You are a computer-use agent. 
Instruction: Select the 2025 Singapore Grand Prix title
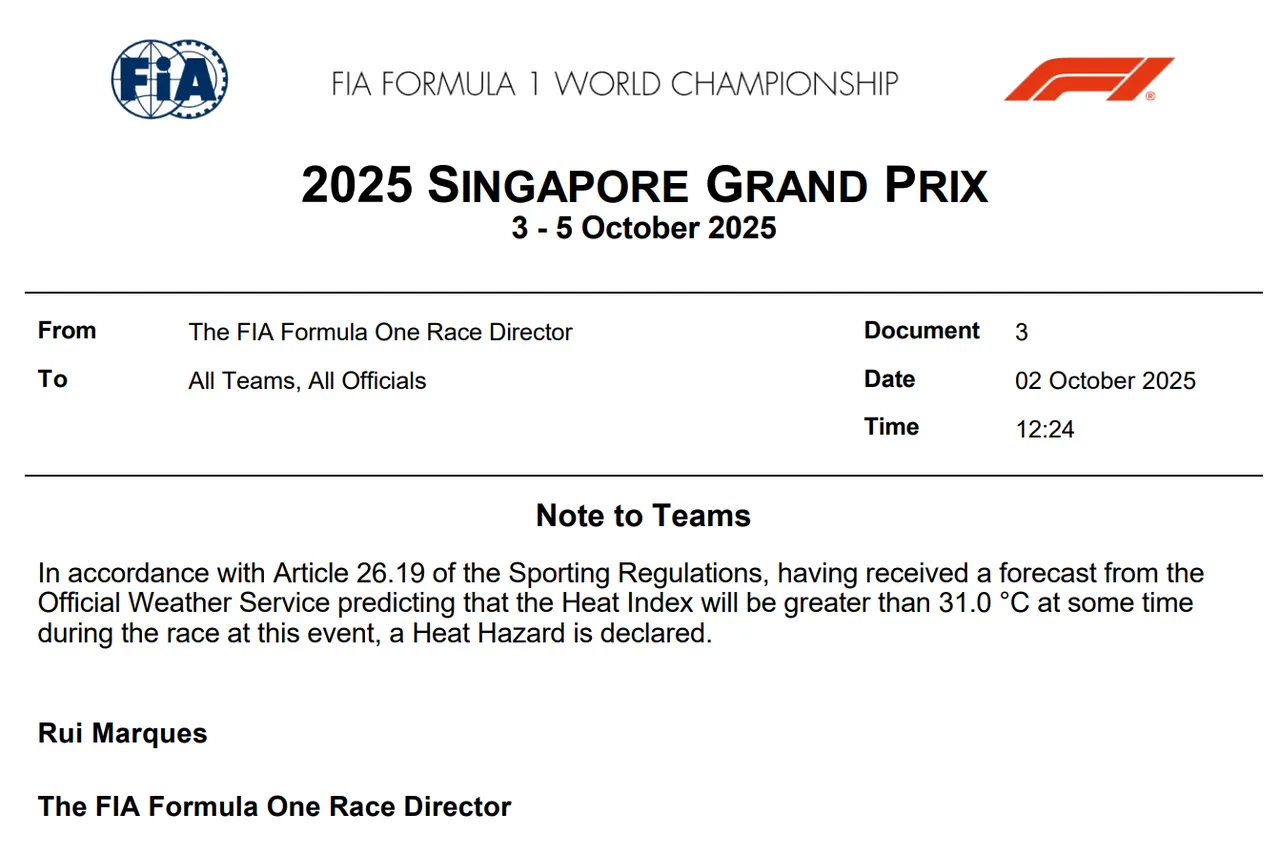pyautogui.click(x=644, y=187)
